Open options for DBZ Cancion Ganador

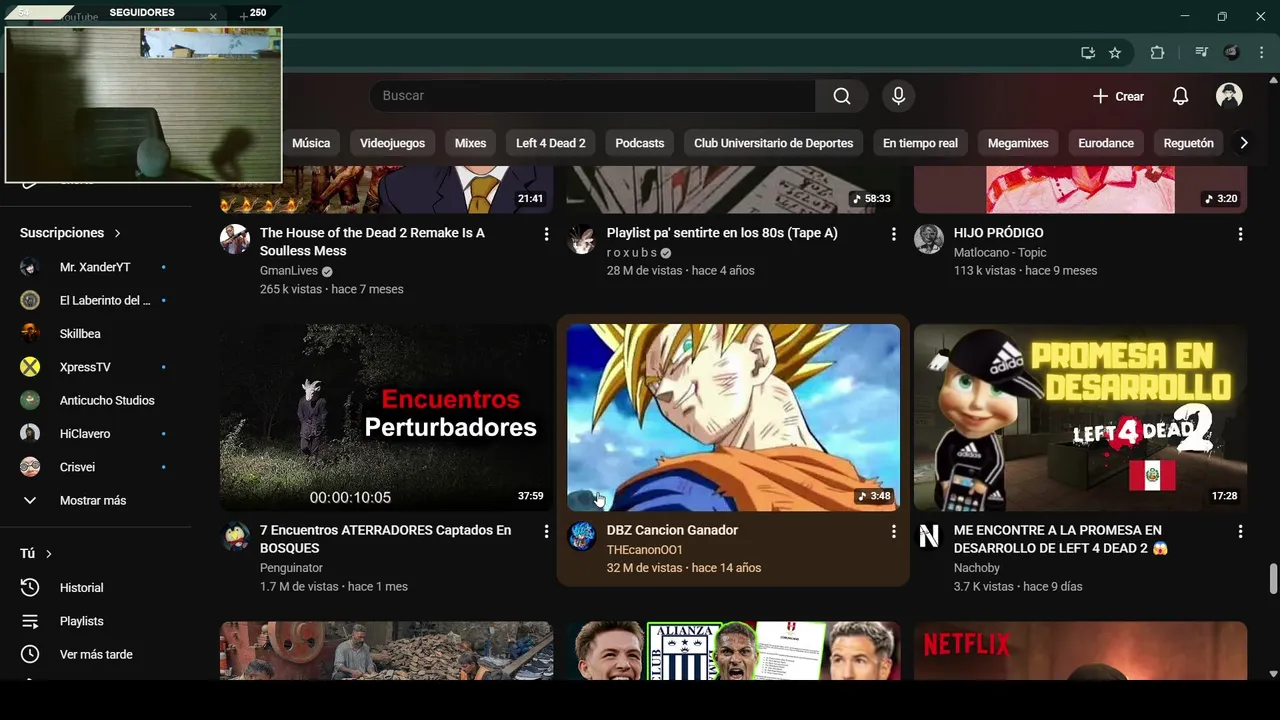pos(893,532)
